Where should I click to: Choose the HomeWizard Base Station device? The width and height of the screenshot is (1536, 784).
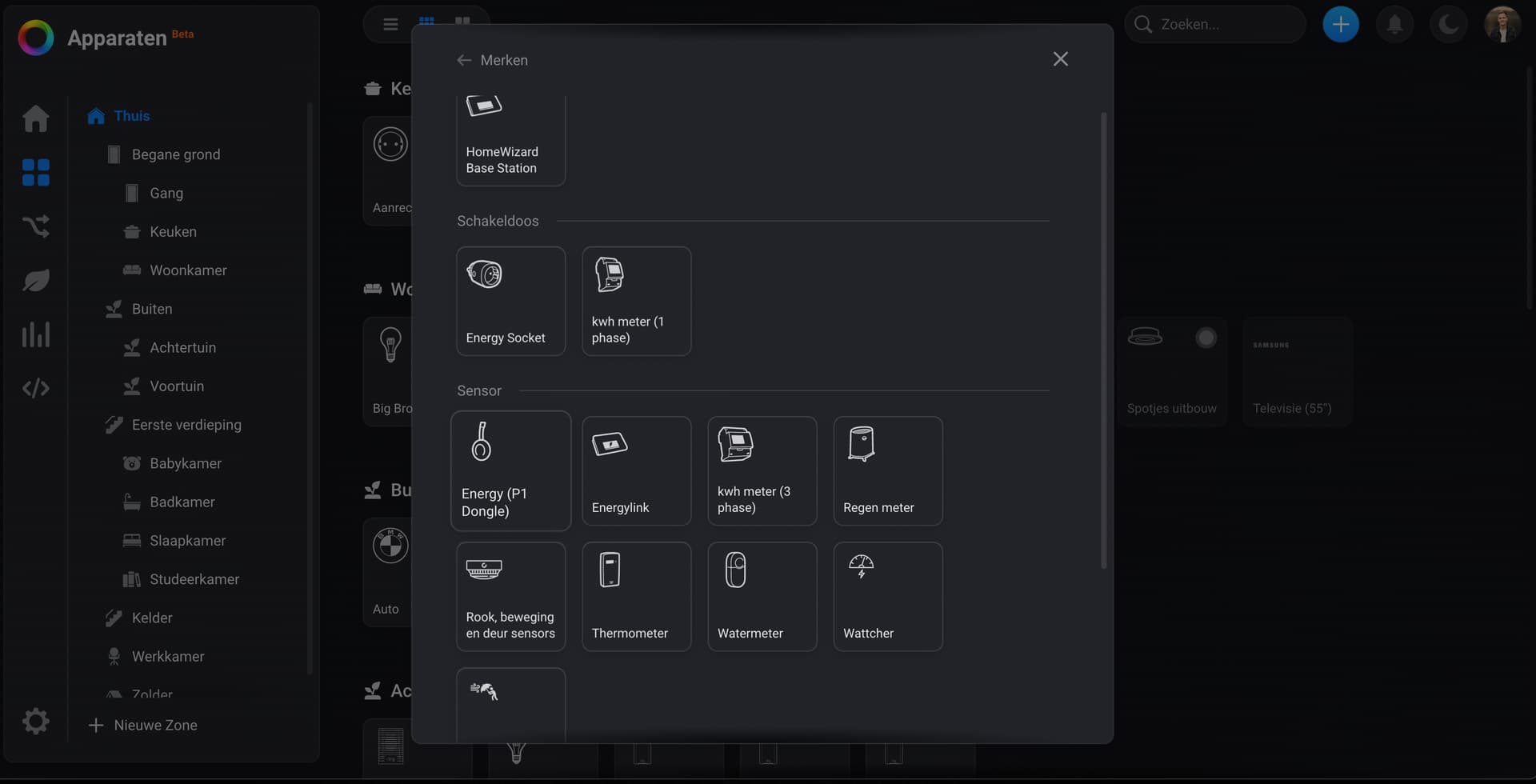[x=511, y=141]
